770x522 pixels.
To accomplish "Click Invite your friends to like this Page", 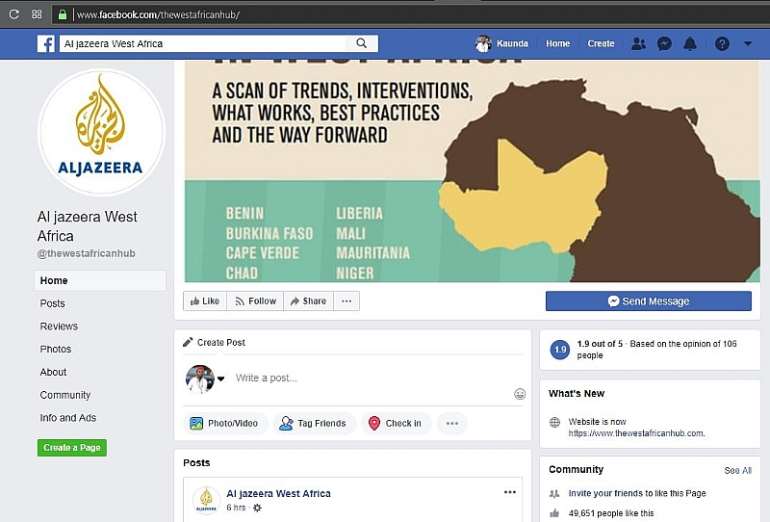I will tap(637, 493).
